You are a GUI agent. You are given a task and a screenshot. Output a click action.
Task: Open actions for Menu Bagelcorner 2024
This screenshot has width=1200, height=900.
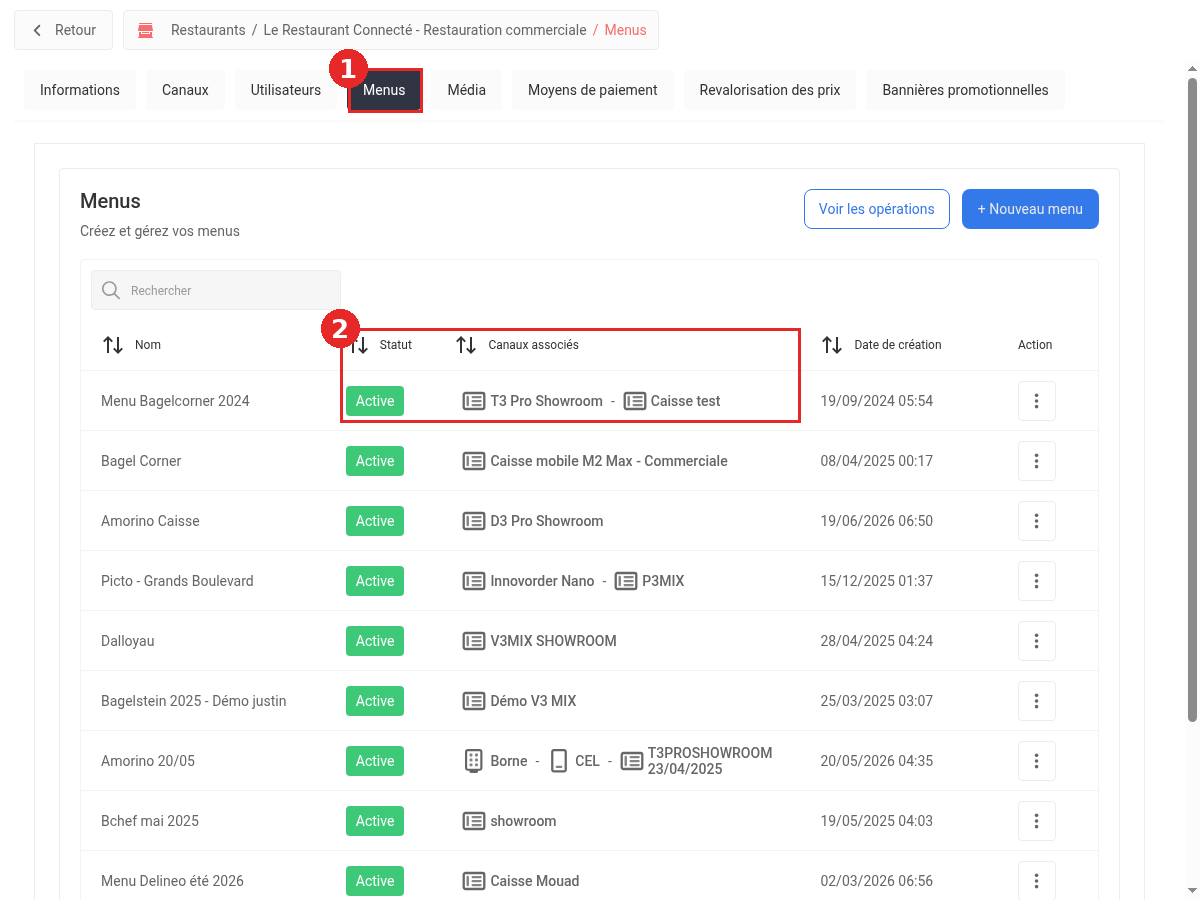1037,401
